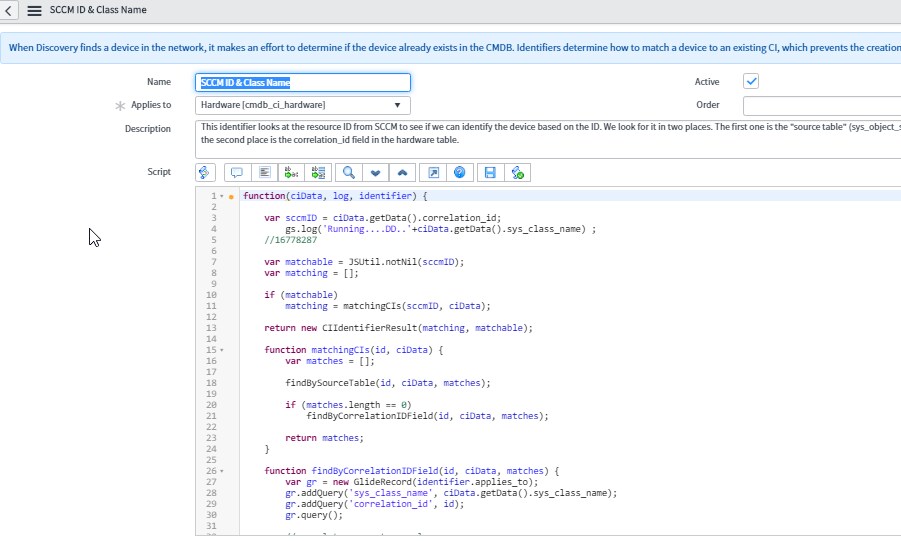Find previous occurrence with up chevron
Screen dimensions: 901x541
pos(402,172)
